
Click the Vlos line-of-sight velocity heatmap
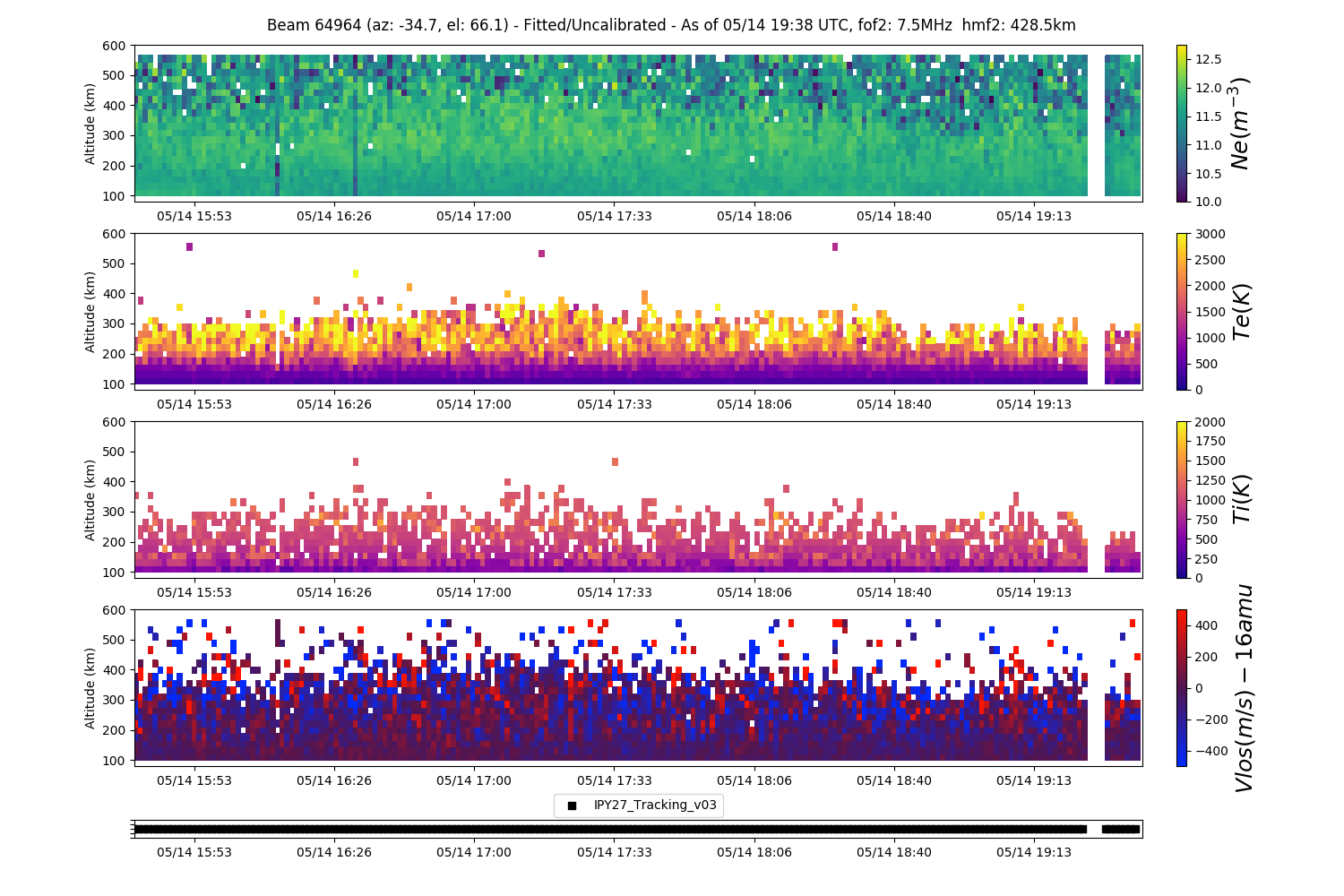pos(638,687)
